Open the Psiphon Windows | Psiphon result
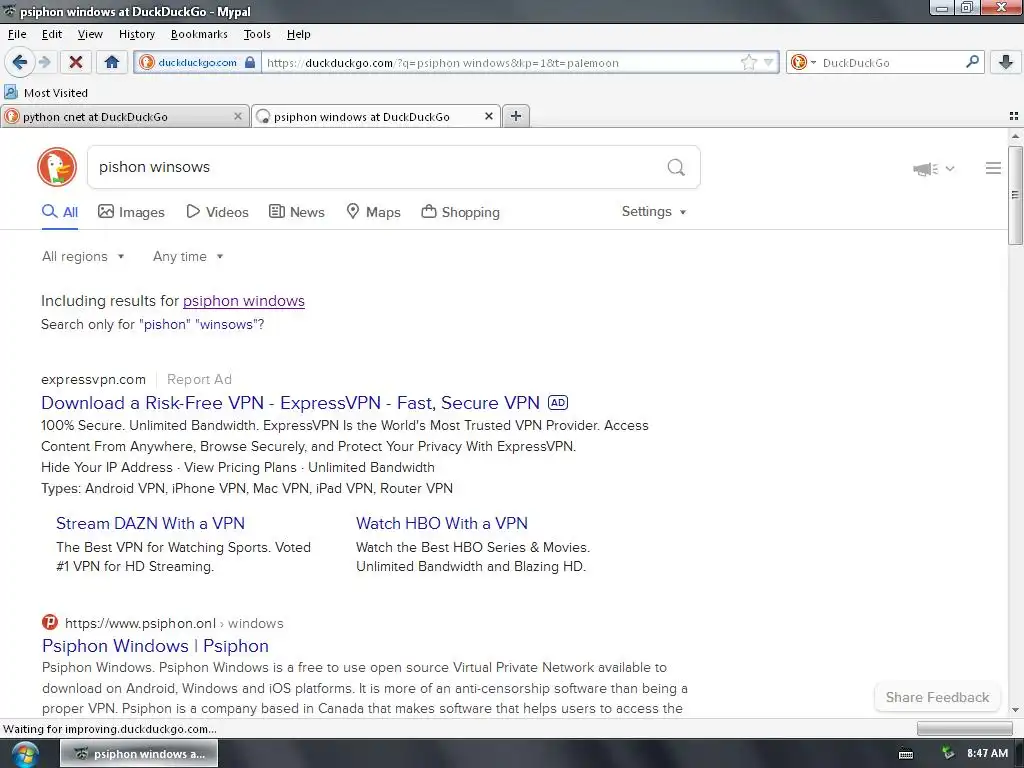 (155, 646)
